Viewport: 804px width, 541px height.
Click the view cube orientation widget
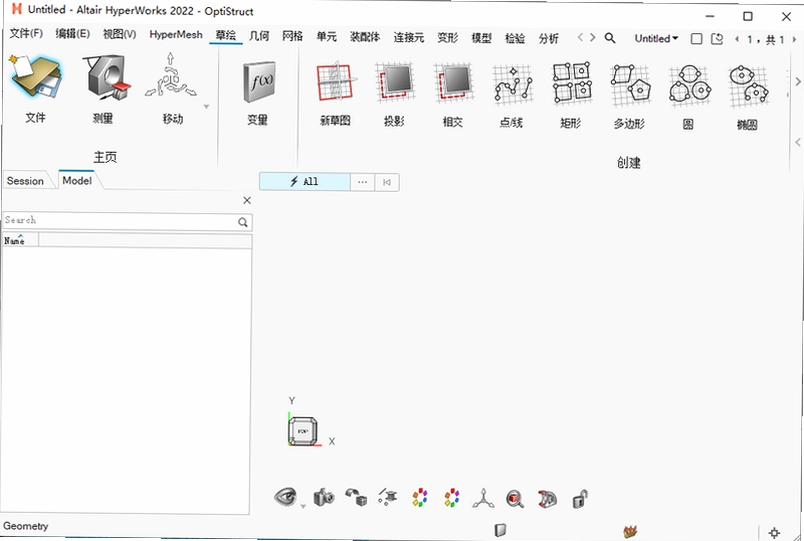[x=303, y=431]
